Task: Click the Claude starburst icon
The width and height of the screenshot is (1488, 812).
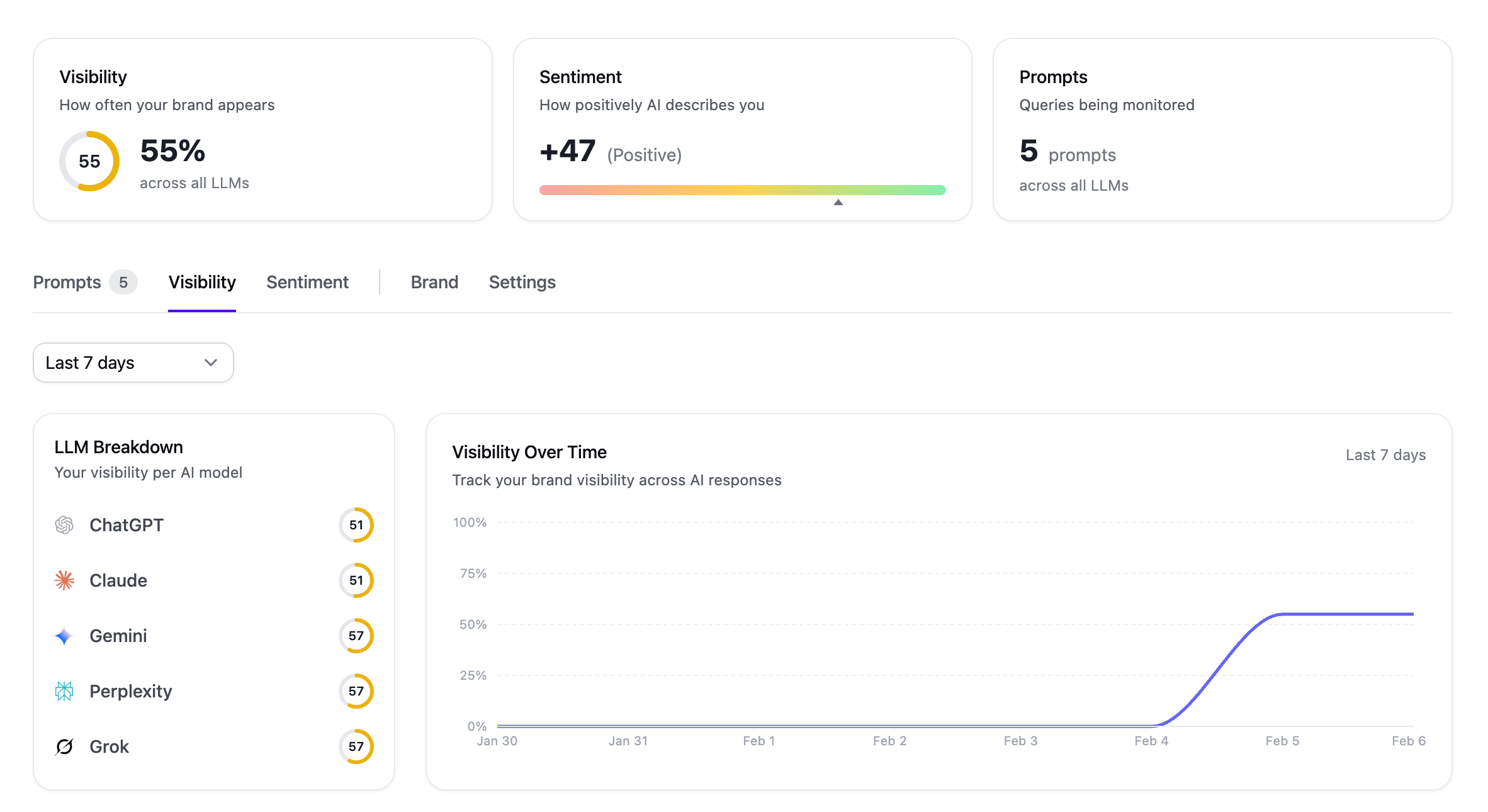Action: click(x=64, y=580)
